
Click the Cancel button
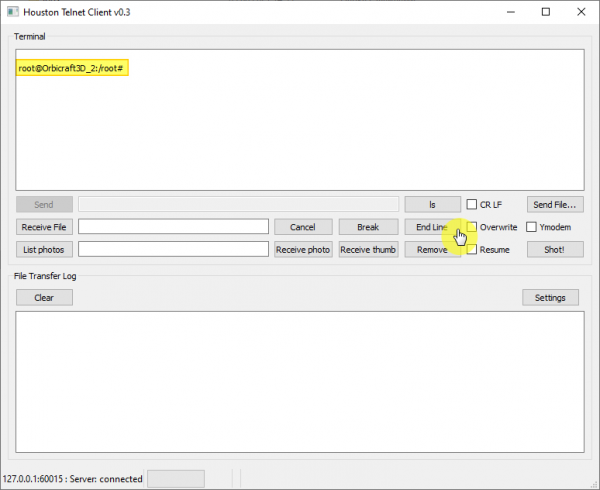[x=302, y=227]
